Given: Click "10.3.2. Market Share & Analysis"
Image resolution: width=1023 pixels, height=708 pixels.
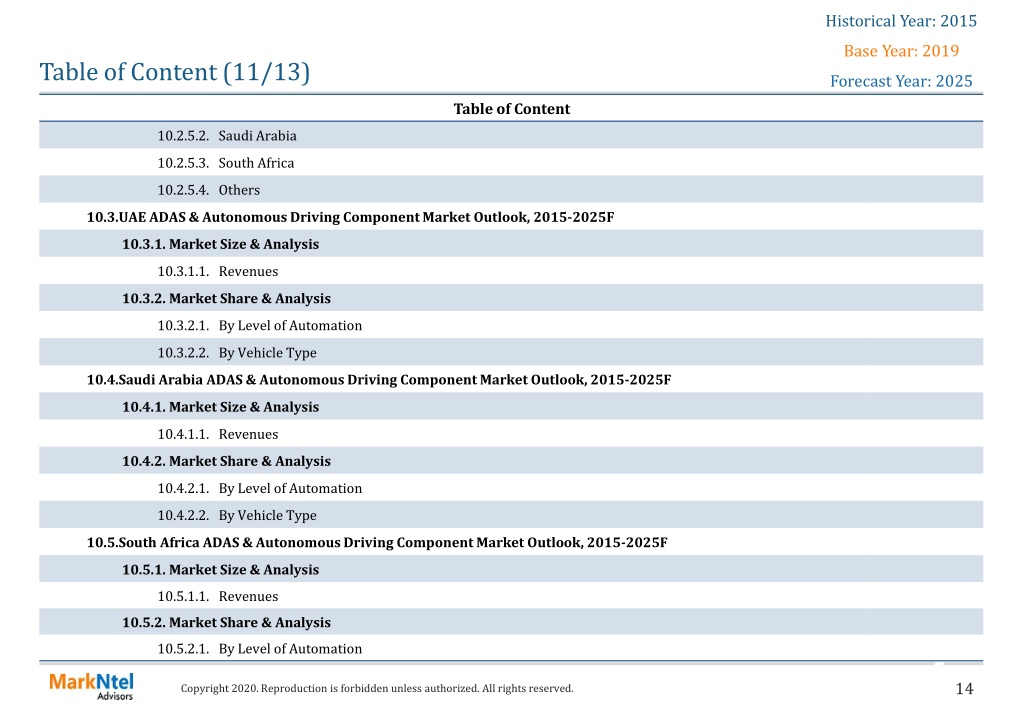Looking at the screenshot, I should click(x=226, y=298).
